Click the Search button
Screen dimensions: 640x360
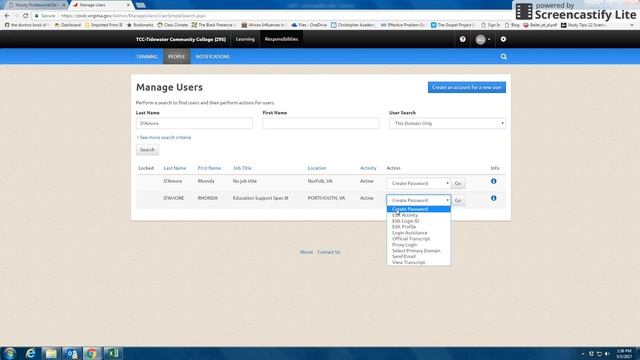147,150
